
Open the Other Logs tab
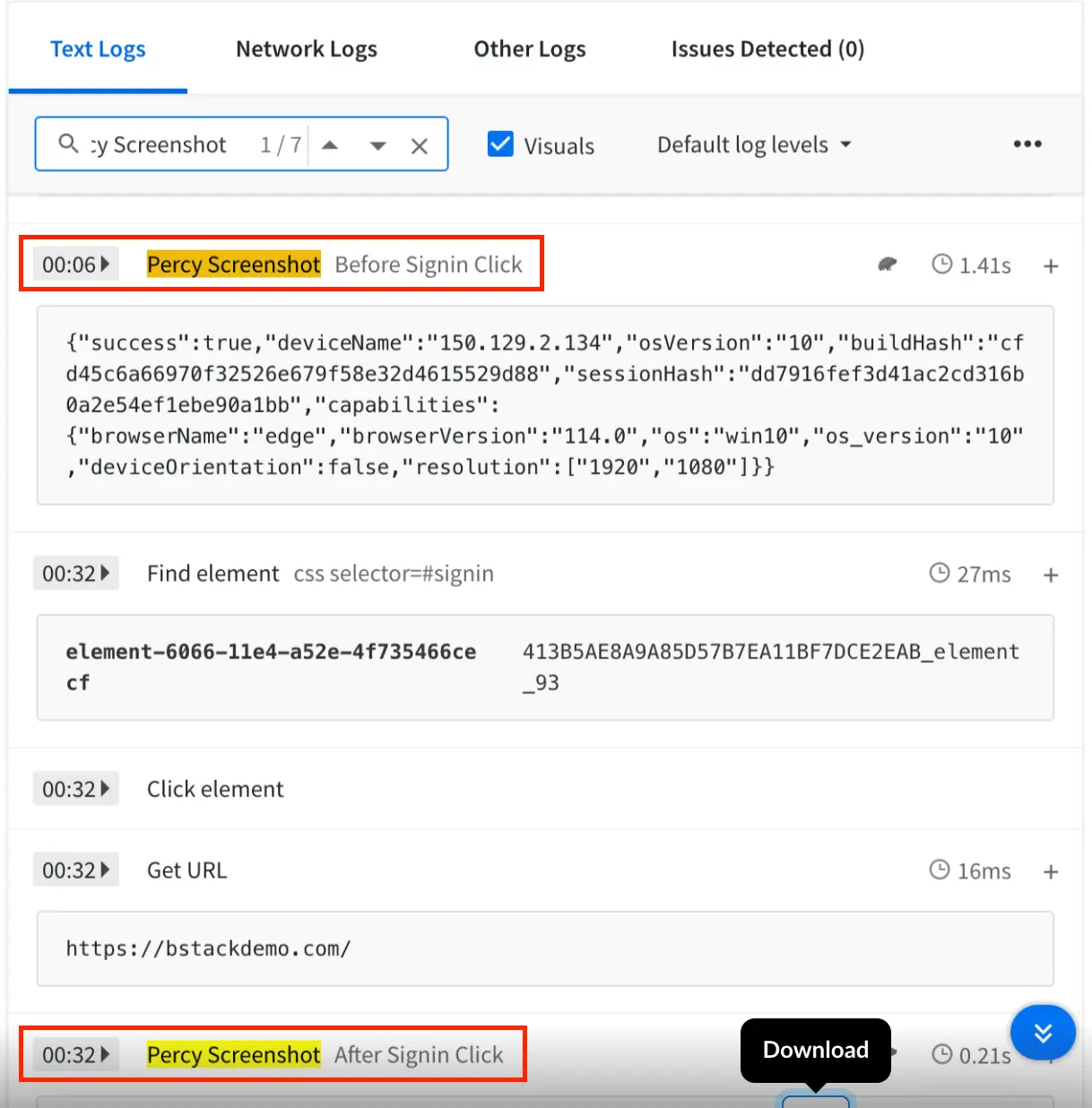(x=529, y=49)
